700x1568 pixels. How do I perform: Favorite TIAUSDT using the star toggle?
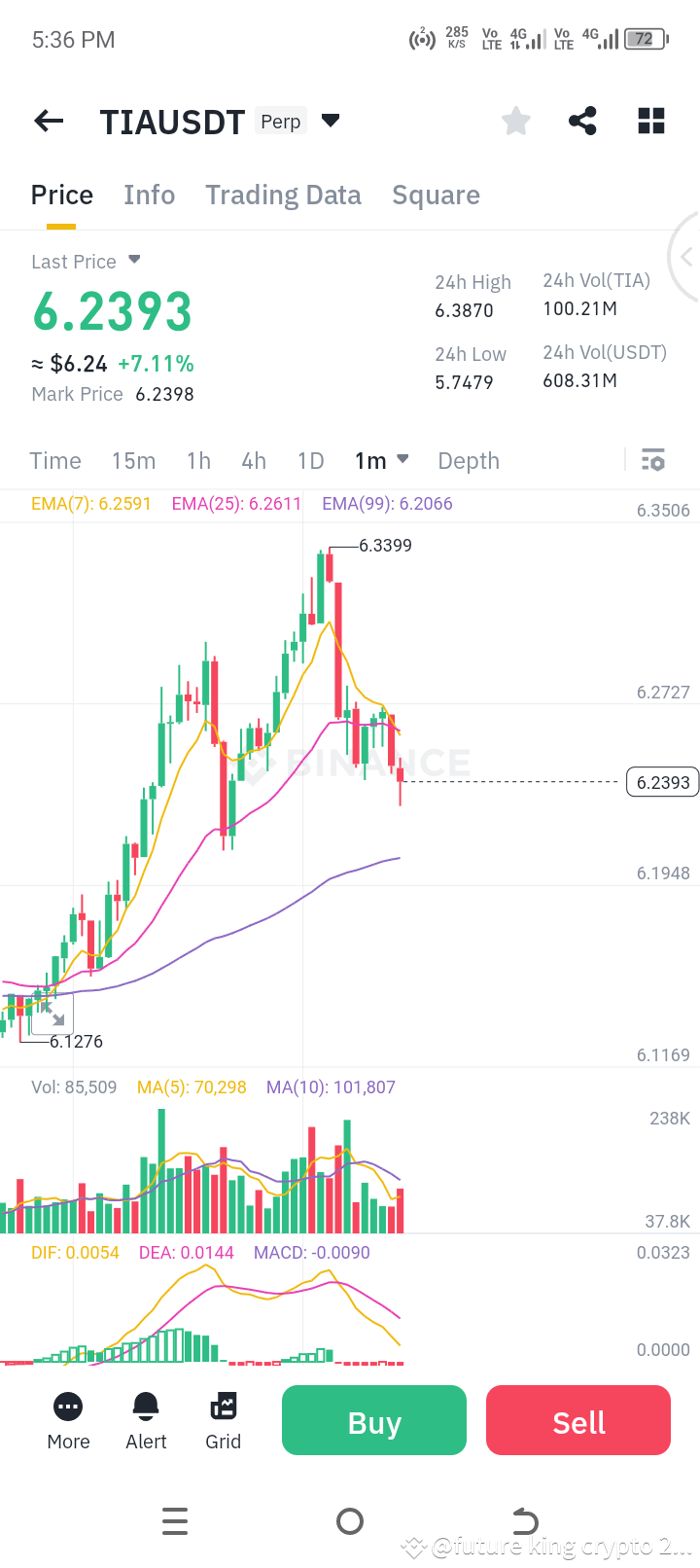(515, 121)
